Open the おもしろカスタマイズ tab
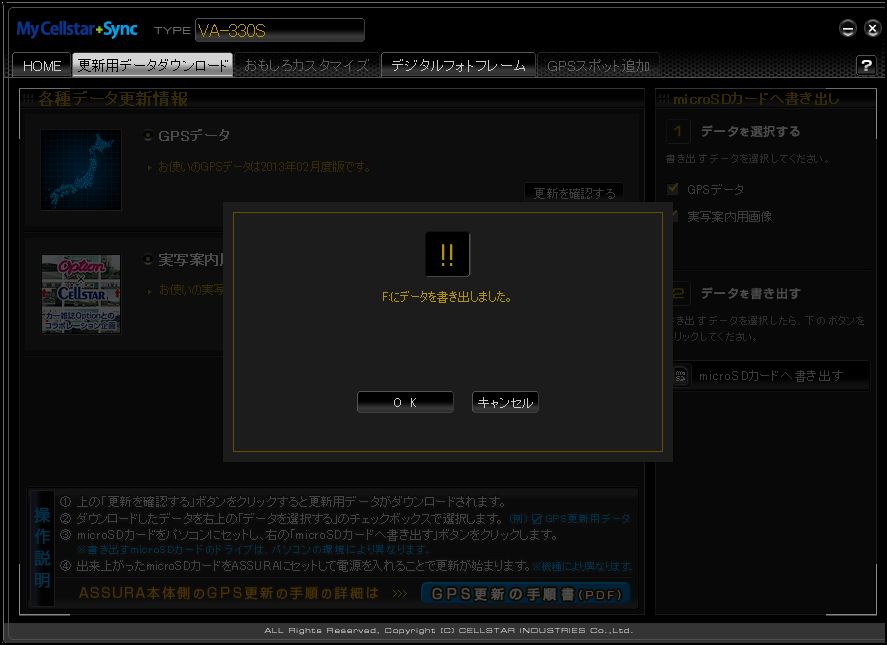887x645 pixels. 306,66
